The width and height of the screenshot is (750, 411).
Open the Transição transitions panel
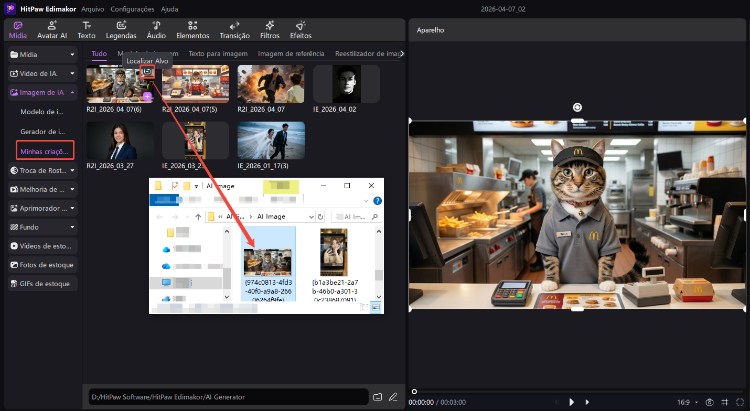[234, 29]
